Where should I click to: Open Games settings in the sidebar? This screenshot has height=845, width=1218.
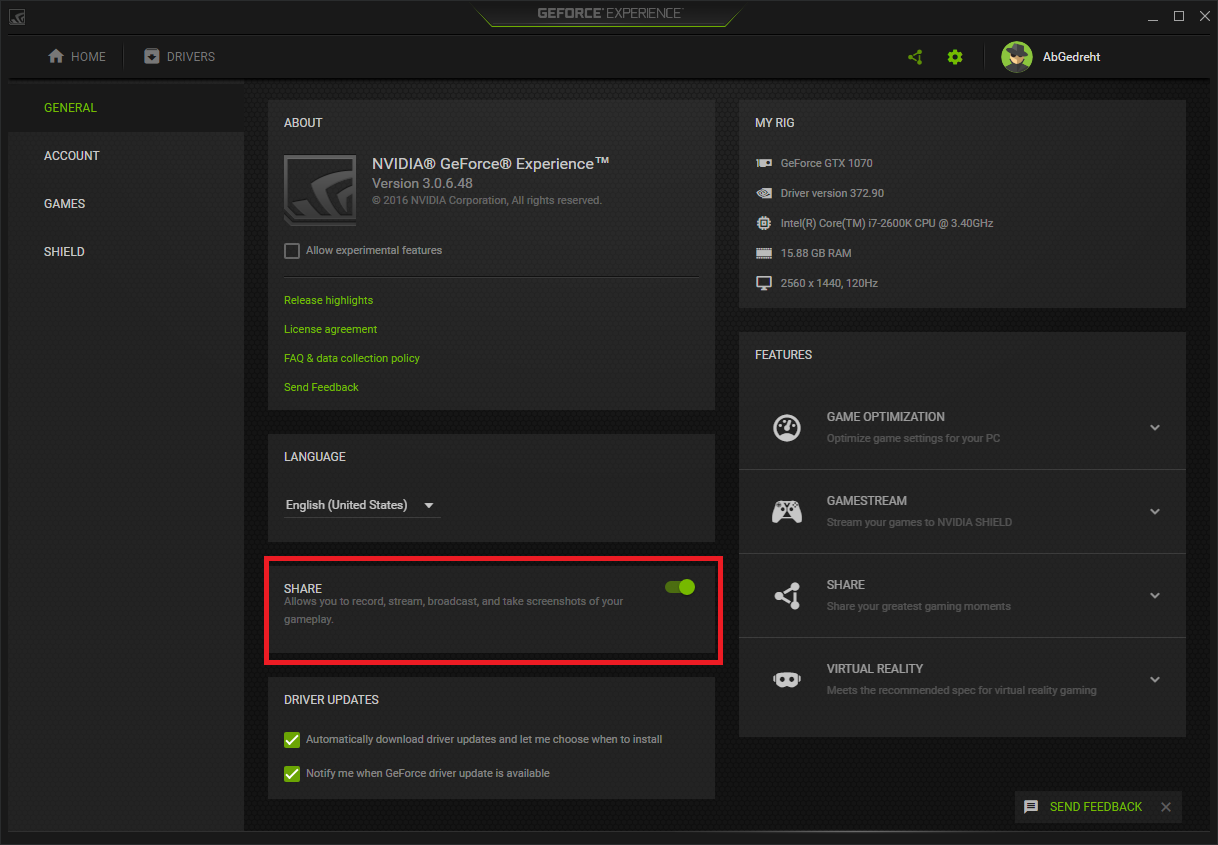pyautogui.click(x=126, y=204)
